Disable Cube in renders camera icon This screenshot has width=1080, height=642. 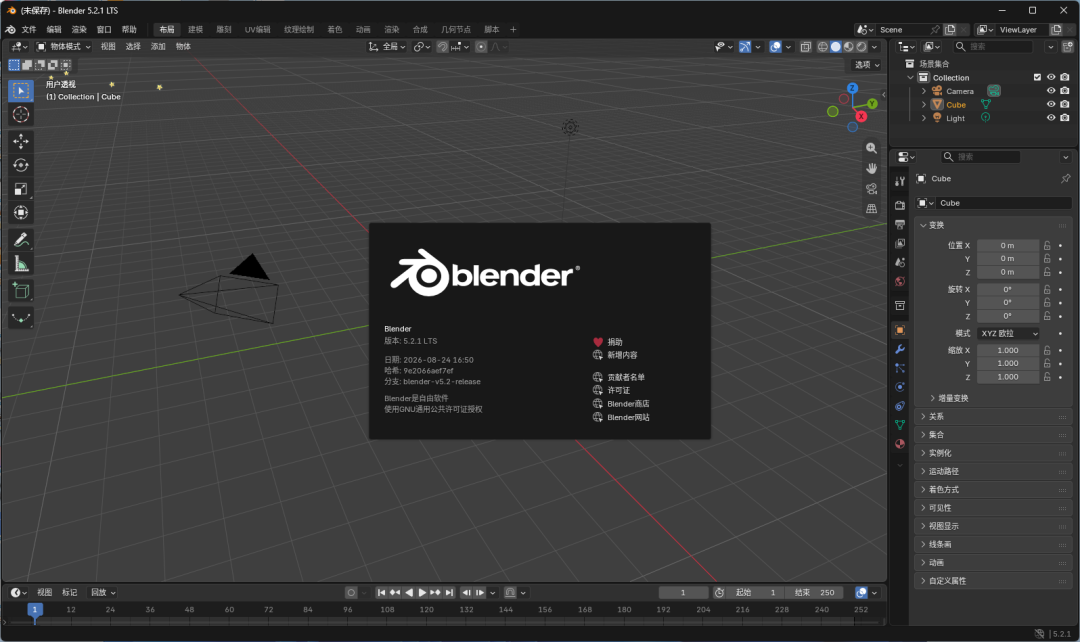[1065, 105]
